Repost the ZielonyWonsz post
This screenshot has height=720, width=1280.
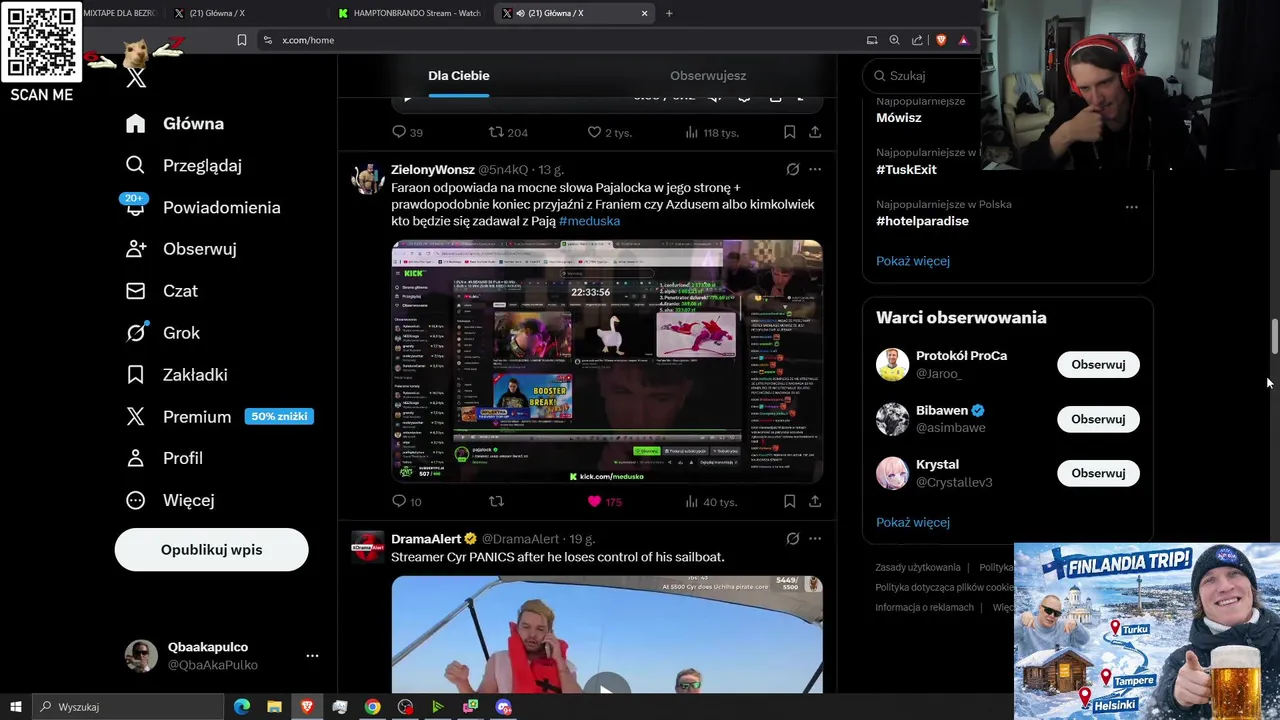tap(496, 501)
